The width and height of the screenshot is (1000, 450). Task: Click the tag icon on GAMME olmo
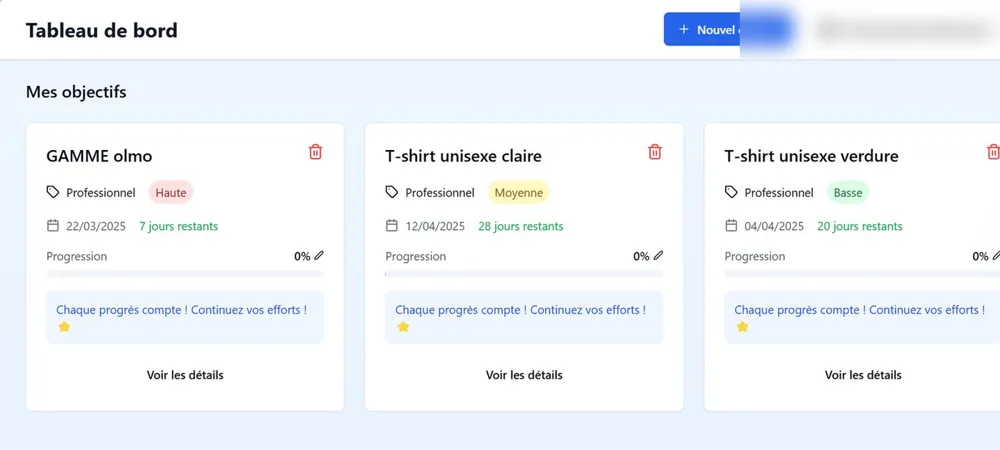click(53, 192)
